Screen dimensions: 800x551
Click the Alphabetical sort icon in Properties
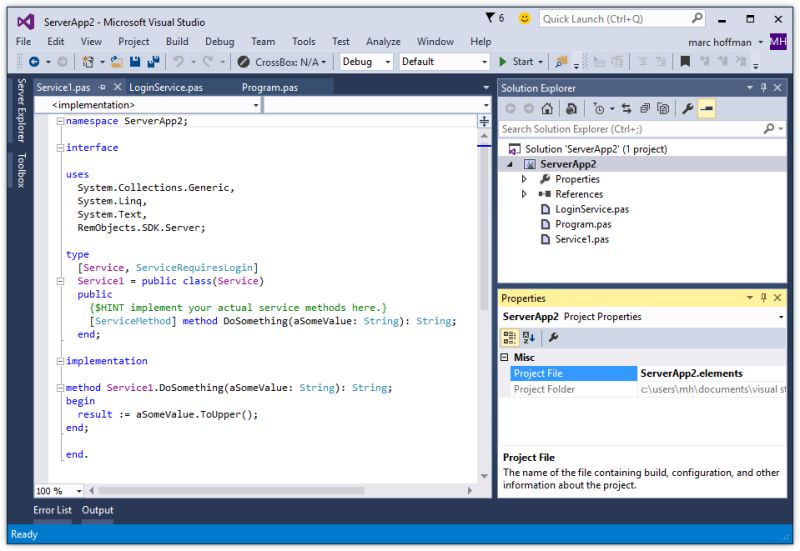529,337
